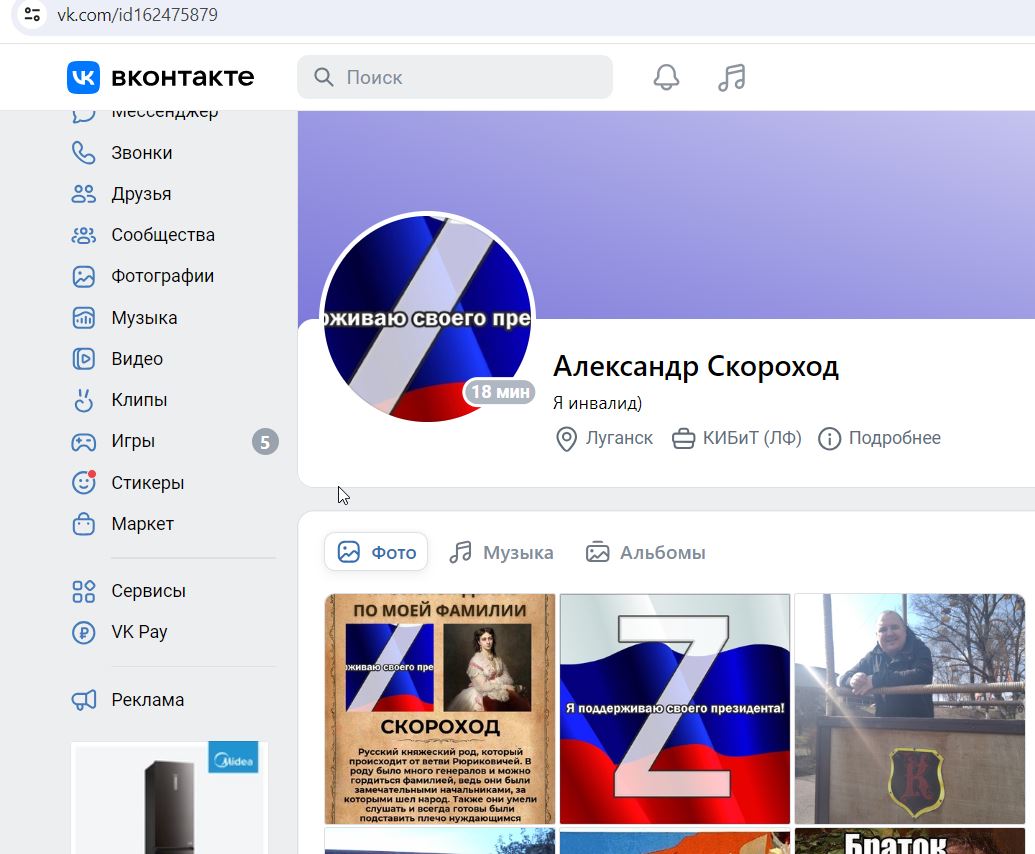
Task: Open the Маркет section
Action: pyautogui.click(x=142, y=523)
